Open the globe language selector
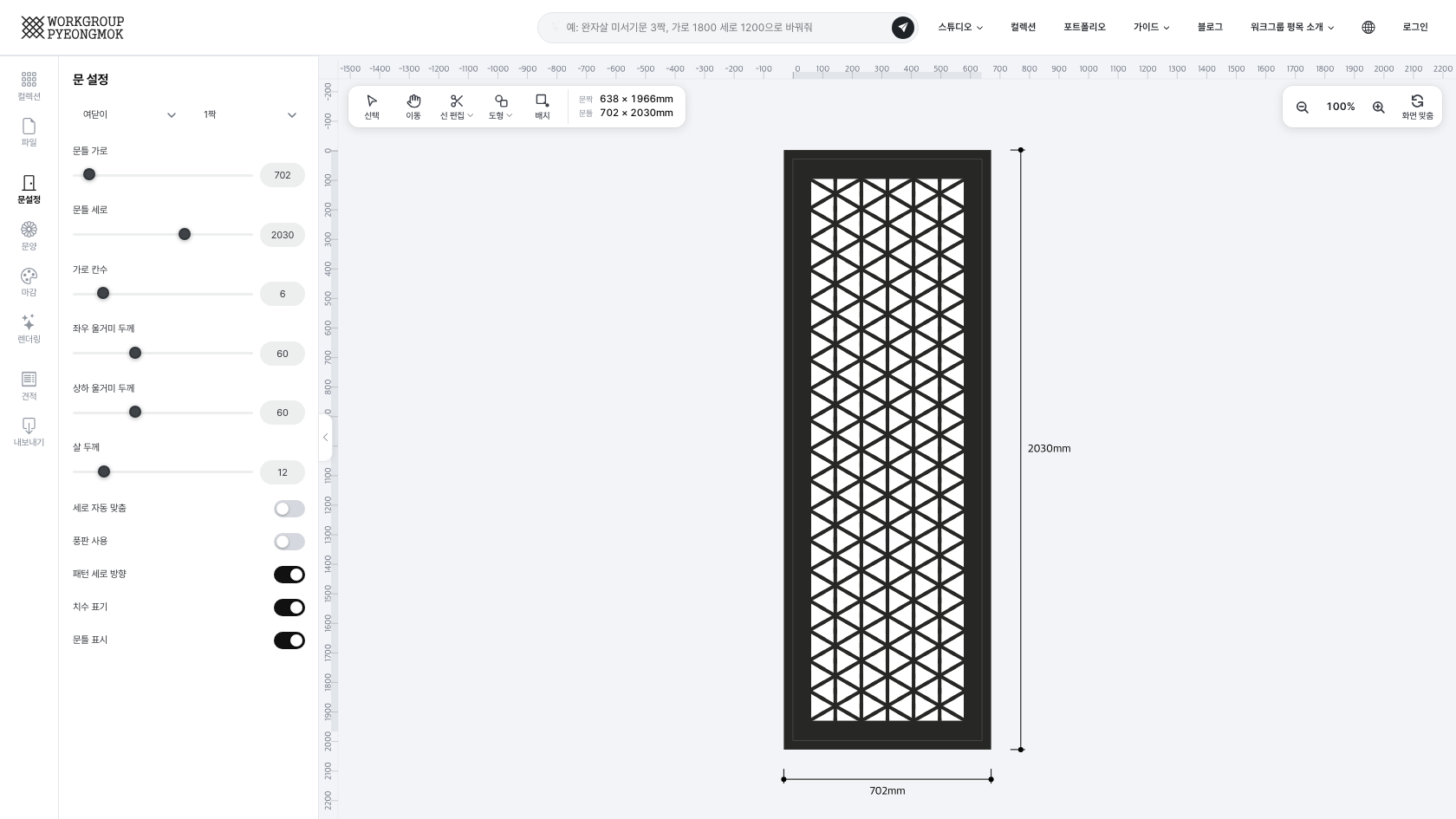The width and height of the screenshot is (1456, 819). 1368,28
